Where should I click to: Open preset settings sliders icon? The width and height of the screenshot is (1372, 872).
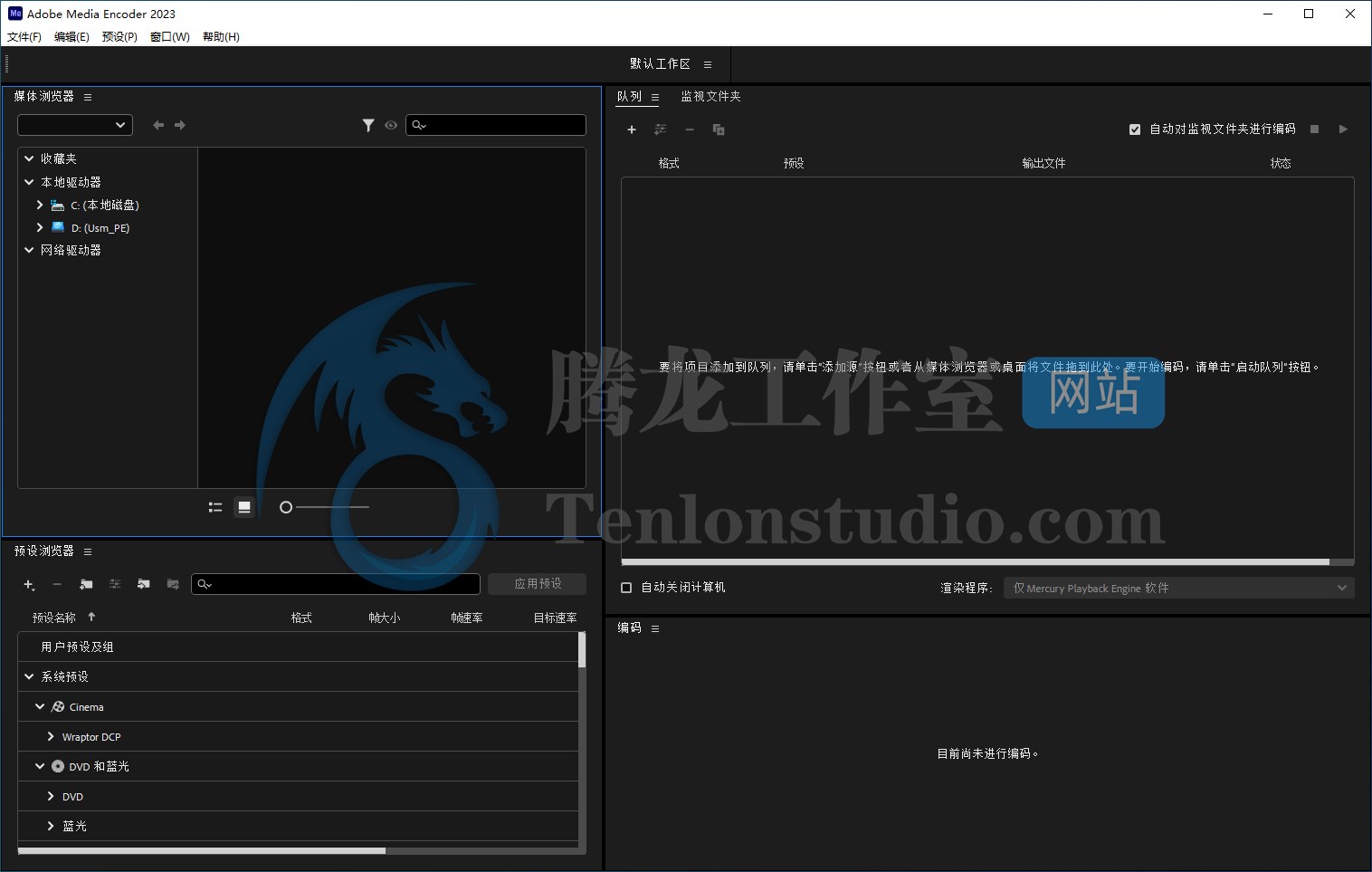115,585
